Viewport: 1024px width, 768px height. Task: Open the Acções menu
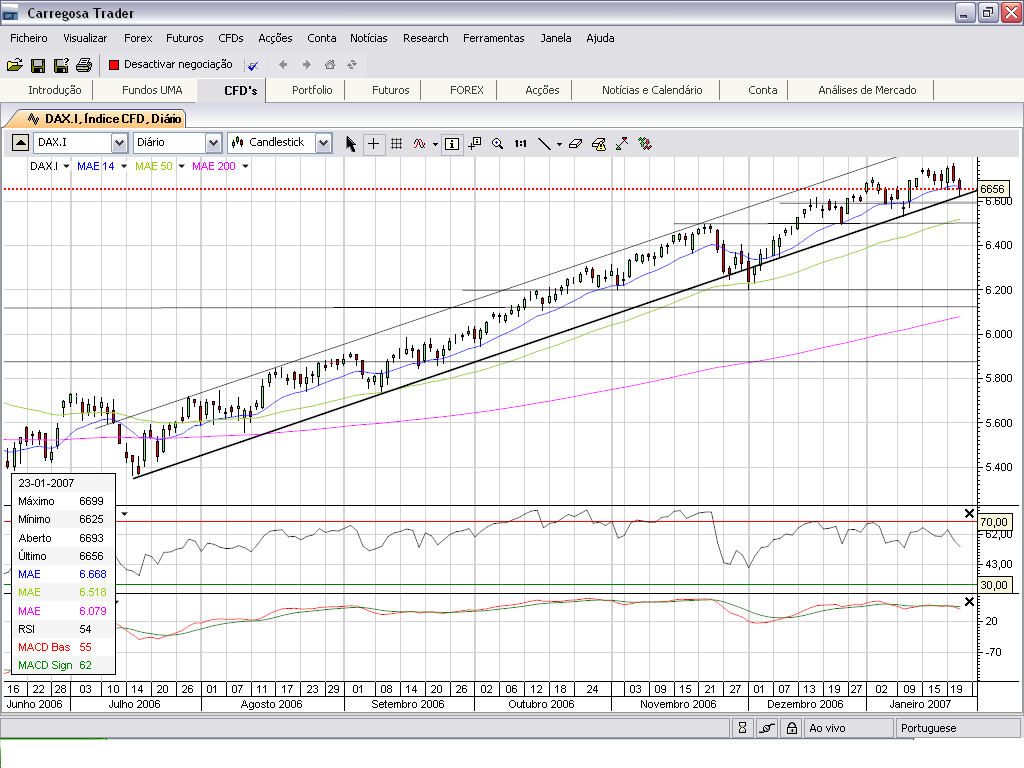[x=275, y=38]
